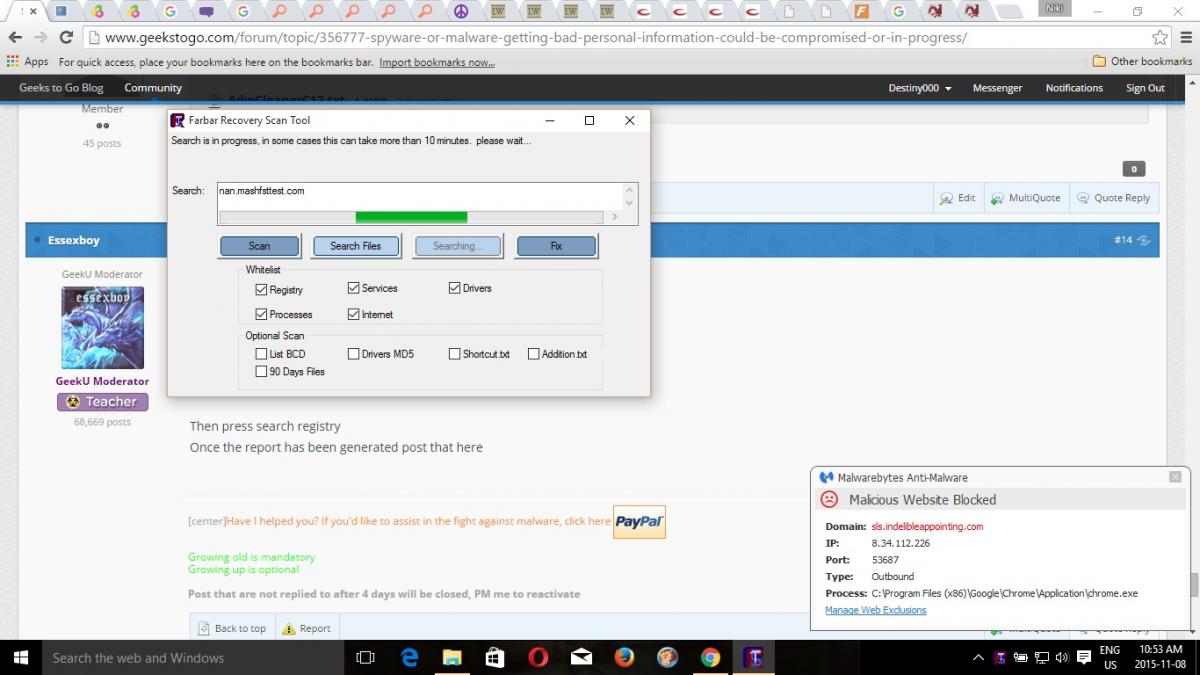Click Sign Out in the header
This screenshot has width=1200, height=675.
(x=1145, y=88)
